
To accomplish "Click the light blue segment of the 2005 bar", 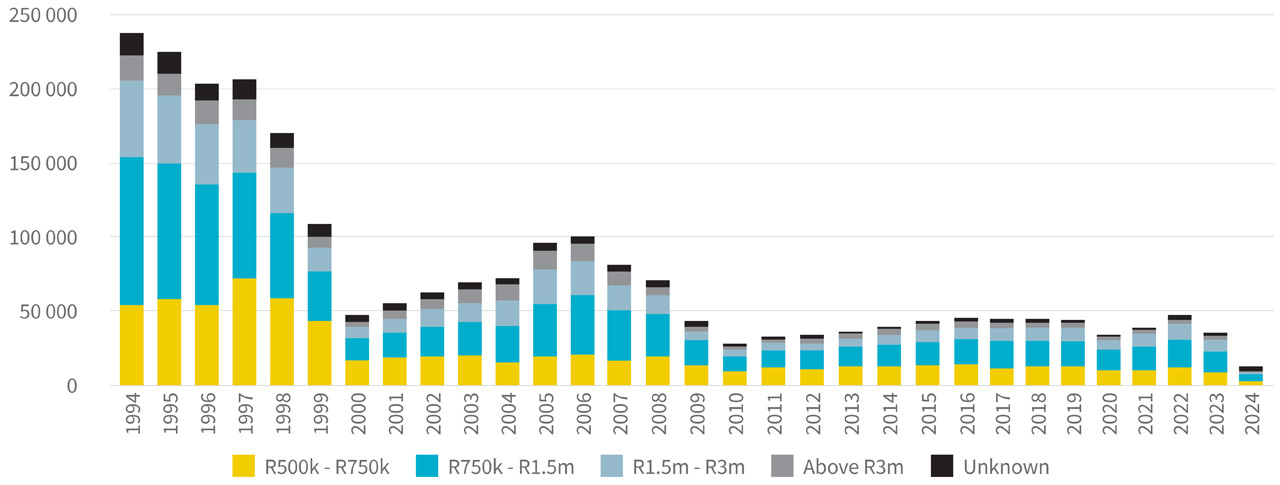I will 545,286.
